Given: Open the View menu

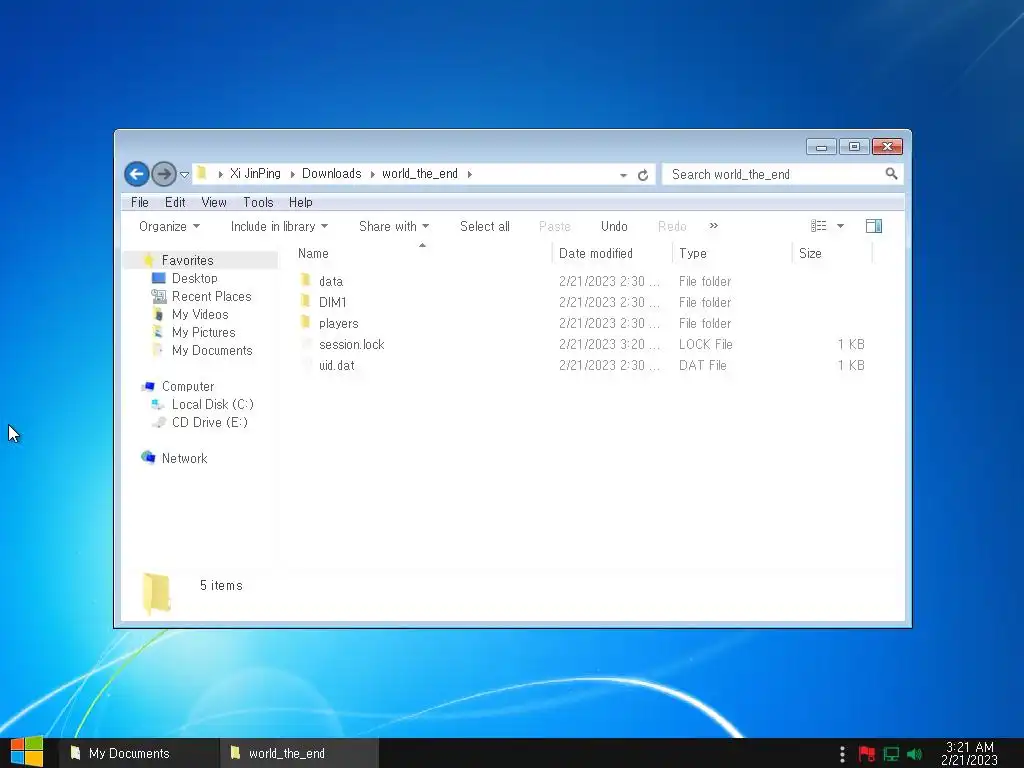Looking at the screenshot, I should click(x=214, y=202).
